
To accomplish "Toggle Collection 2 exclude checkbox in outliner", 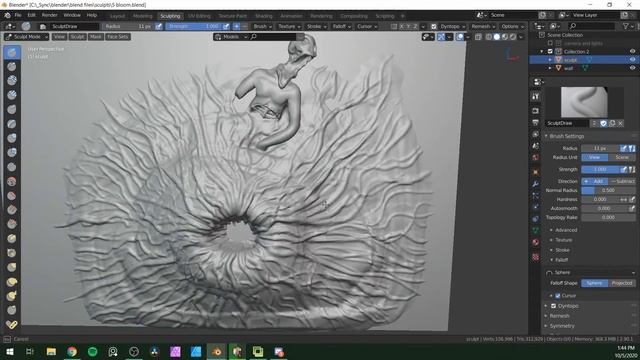I will 550,51.
